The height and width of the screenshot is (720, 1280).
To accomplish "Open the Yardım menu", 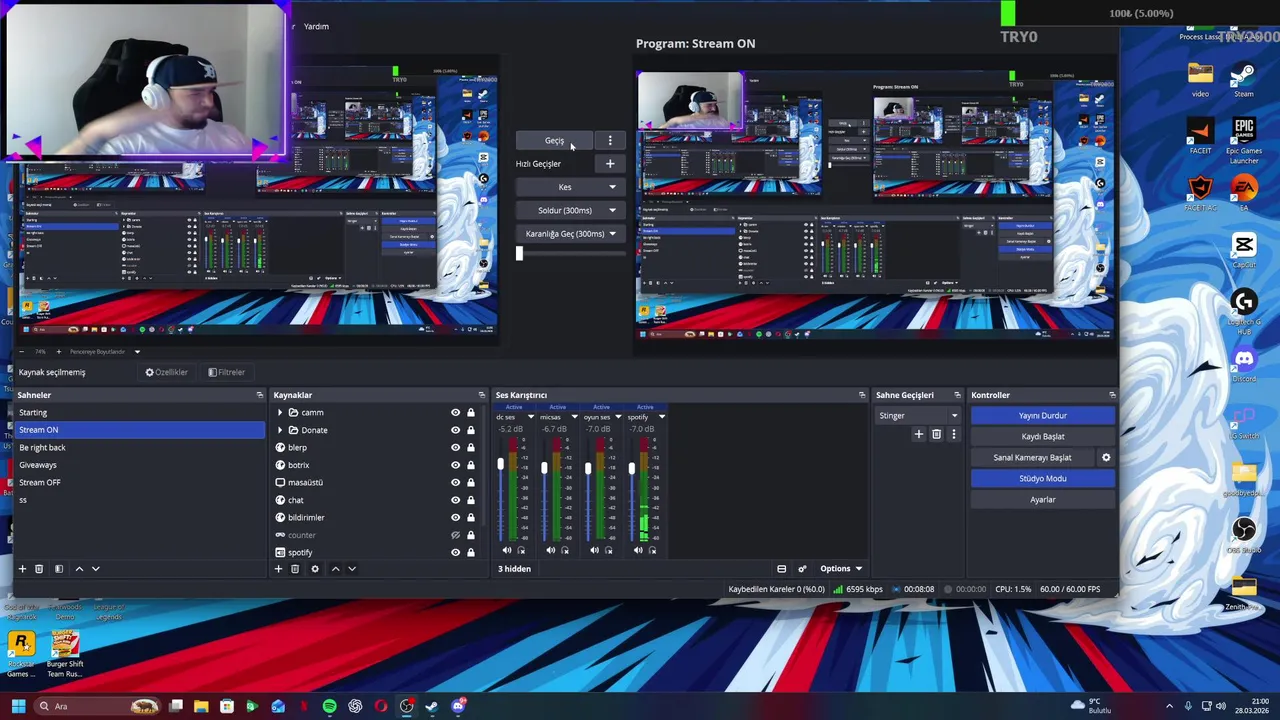I will 316,27.
